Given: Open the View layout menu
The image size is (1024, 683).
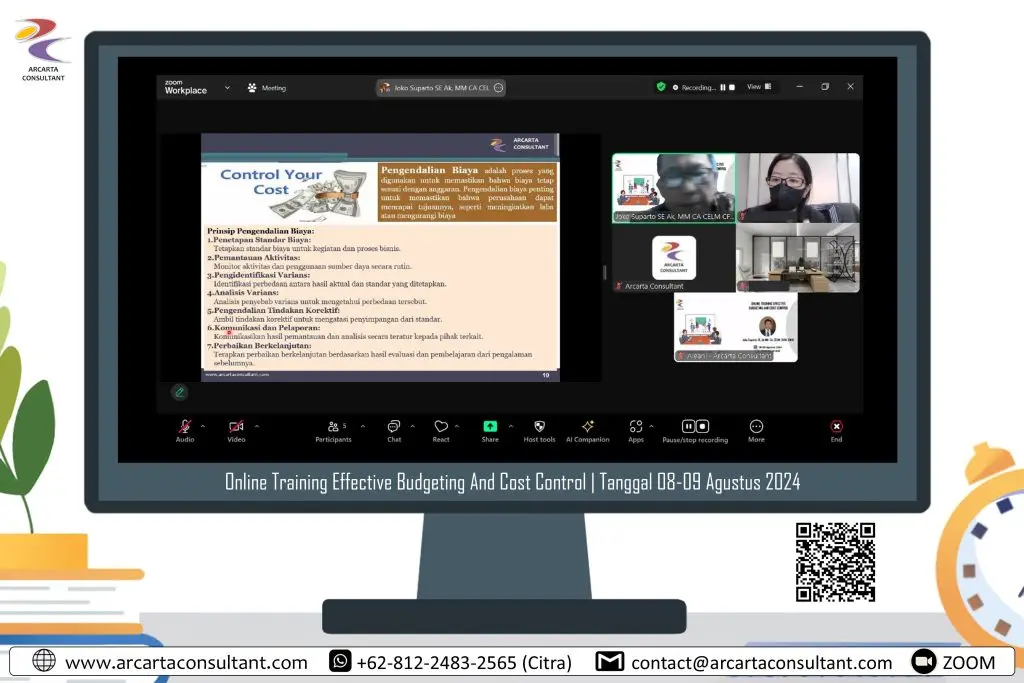Looking at the screenshot, I should [759, 87].
